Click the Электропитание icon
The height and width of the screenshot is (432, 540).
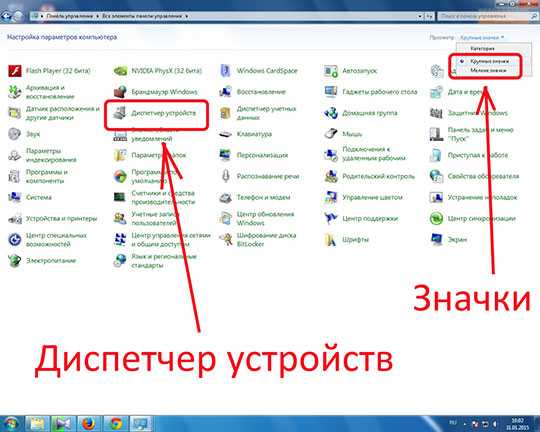tap(15, 261)
